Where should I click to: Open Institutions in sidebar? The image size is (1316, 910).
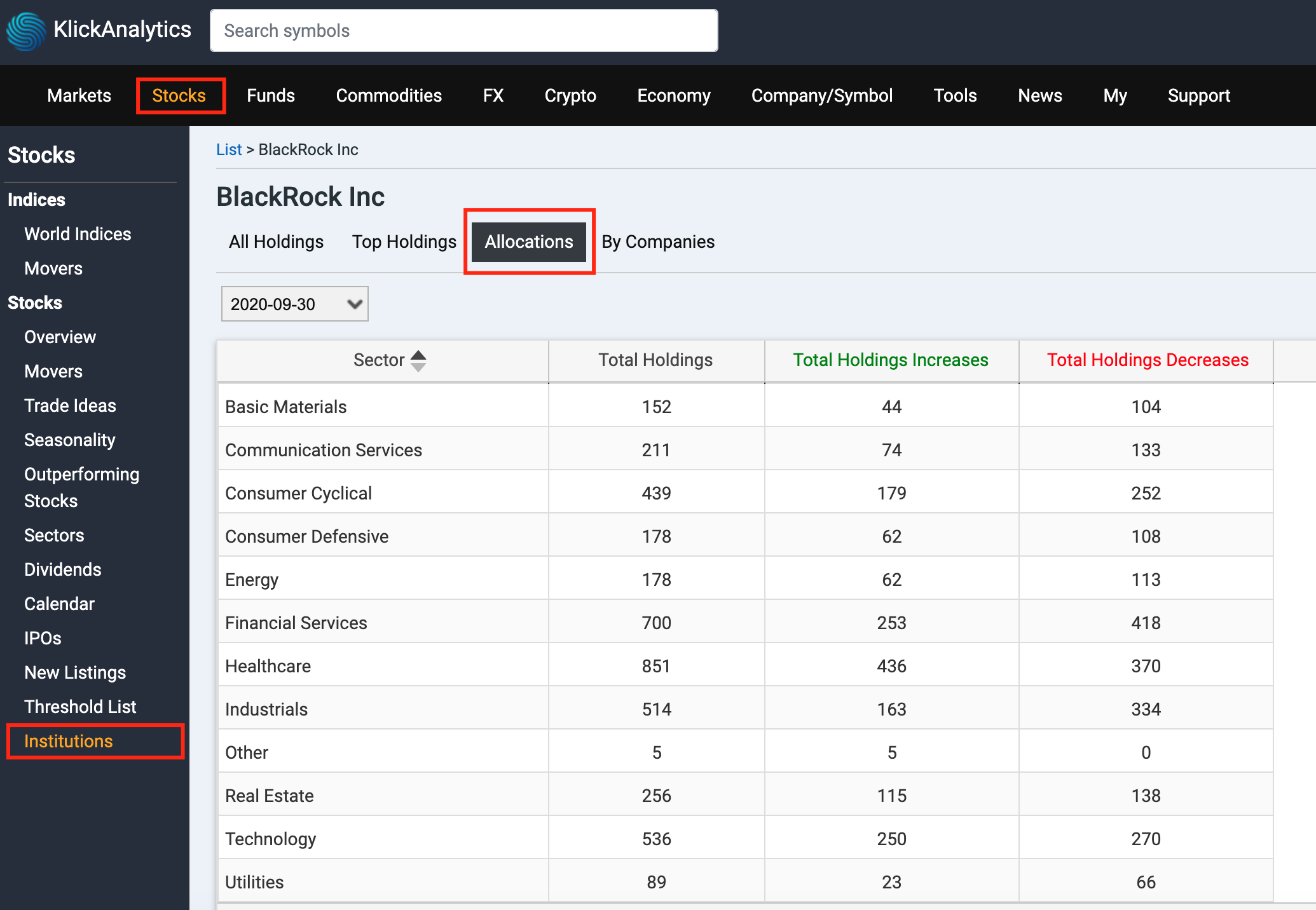point(68,741)
